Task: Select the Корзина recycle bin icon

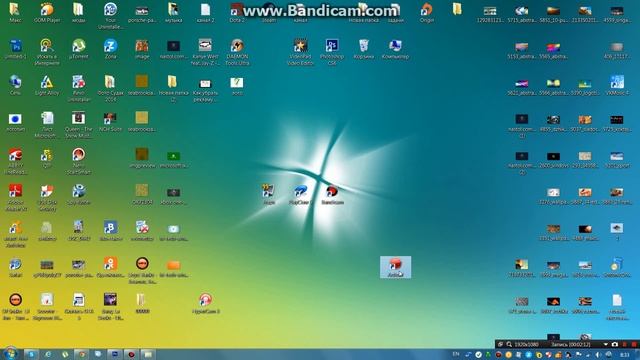Action: coord(364,49)
